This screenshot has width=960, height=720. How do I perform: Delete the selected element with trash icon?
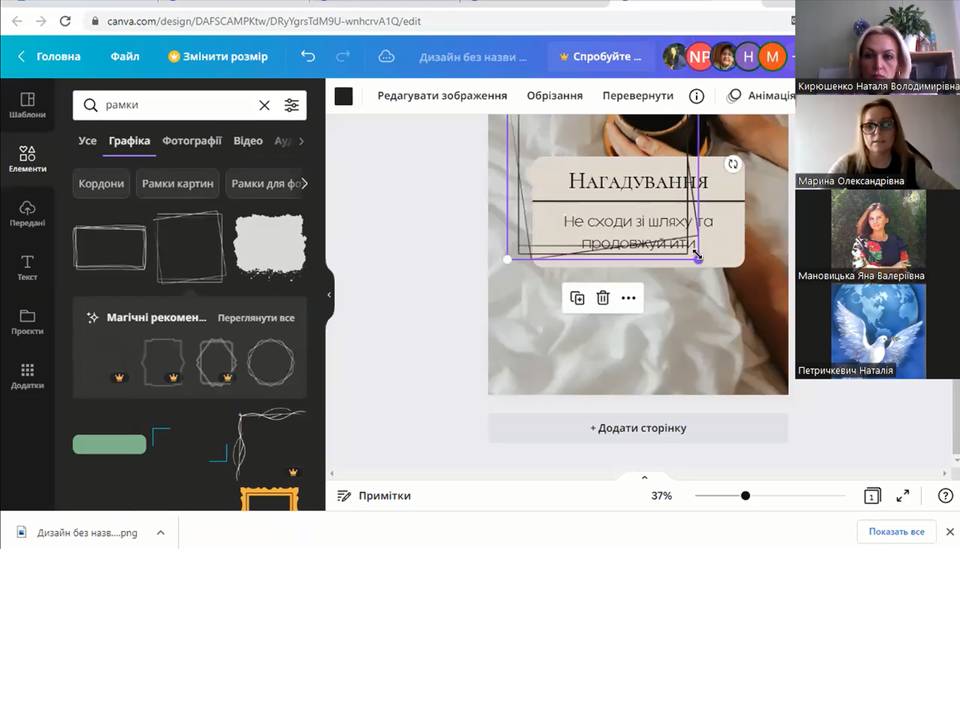pos(603,298)
